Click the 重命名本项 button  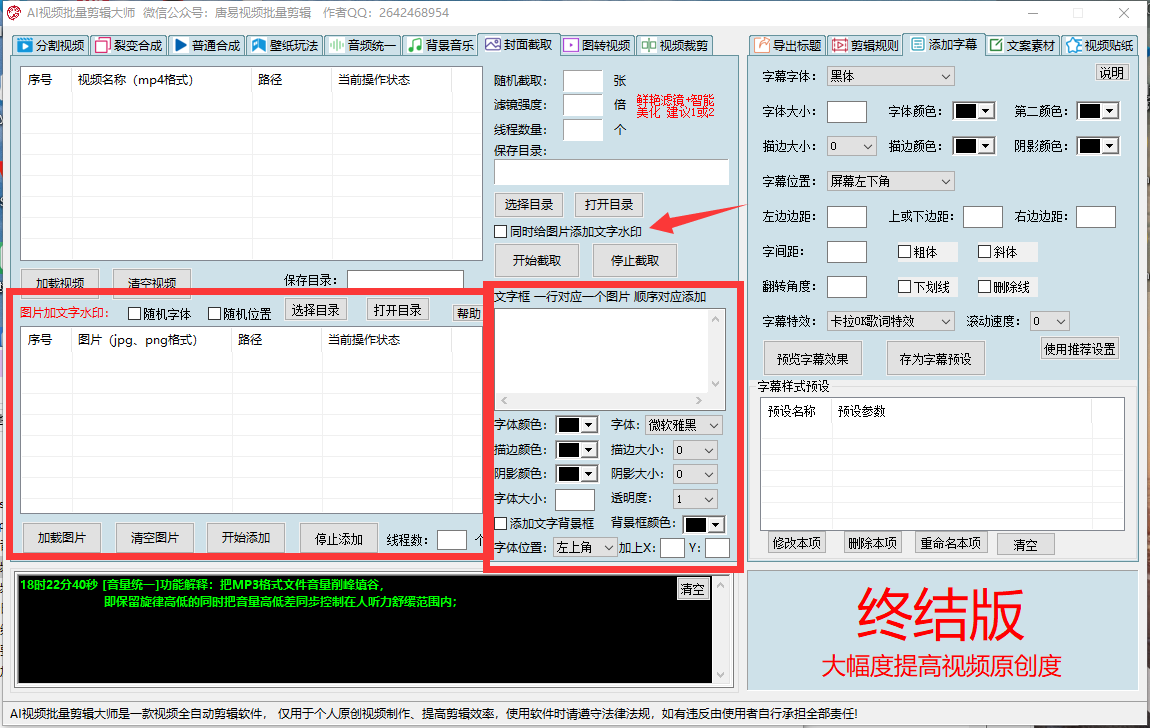[951, 543]
